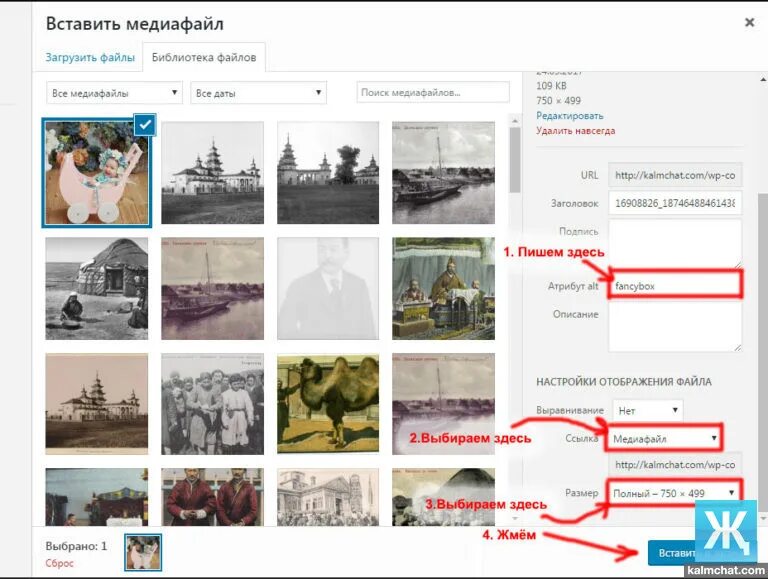Click the media grid scroll-up arrow
The height and width of the screenshot is (579, 768).
click(514, 120)
